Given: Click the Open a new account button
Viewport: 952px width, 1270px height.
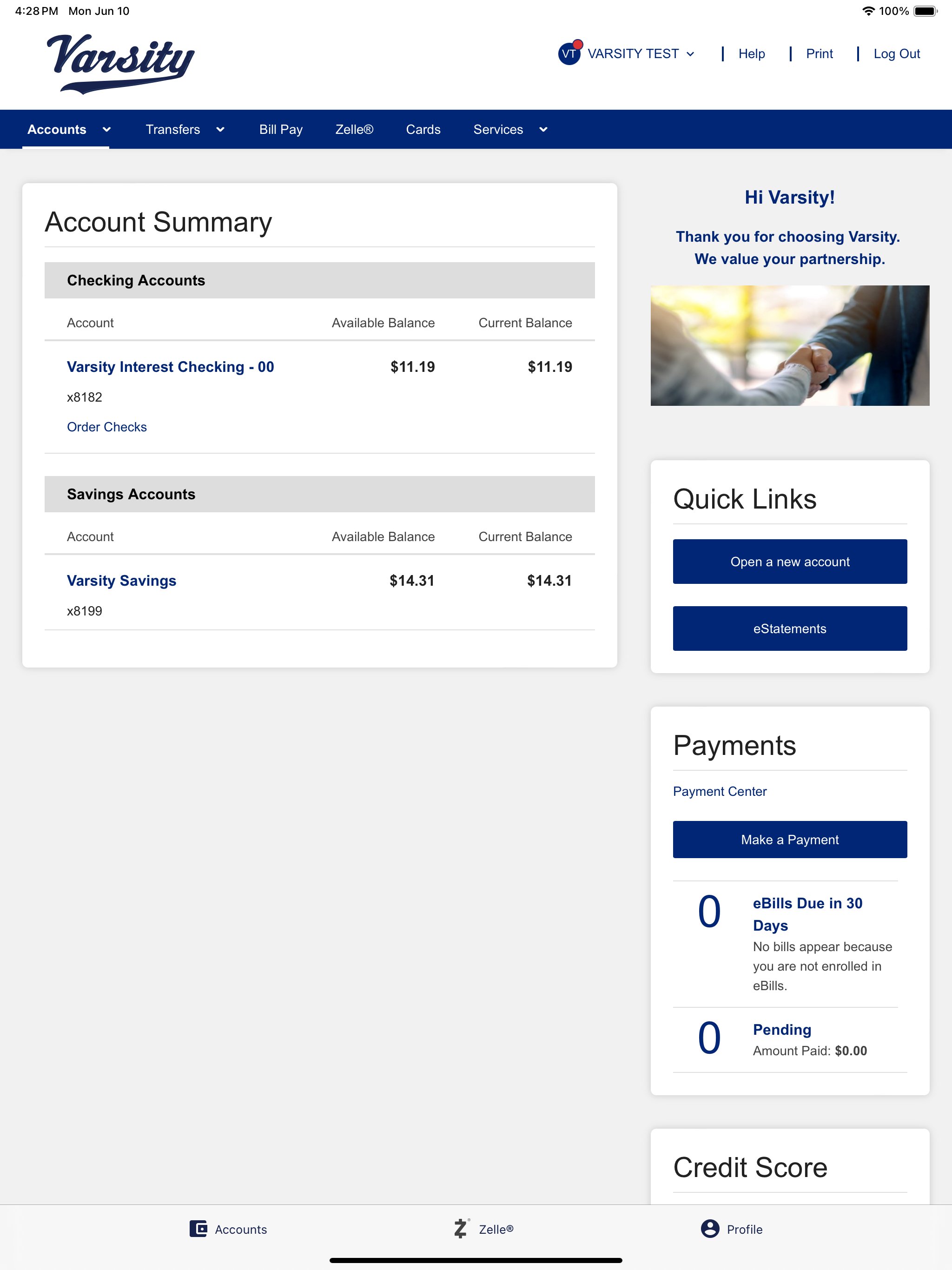Looking at the screenshot, I should 789,561.
